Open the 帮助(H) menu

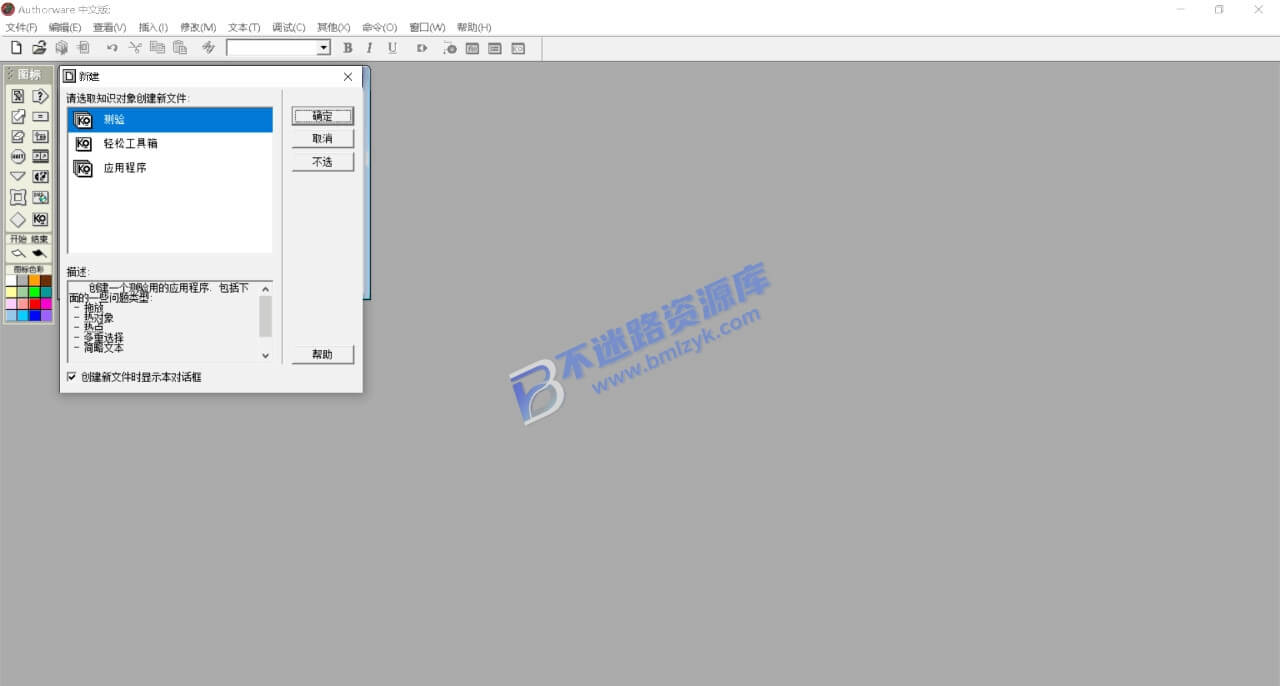(x=474, y=27)
